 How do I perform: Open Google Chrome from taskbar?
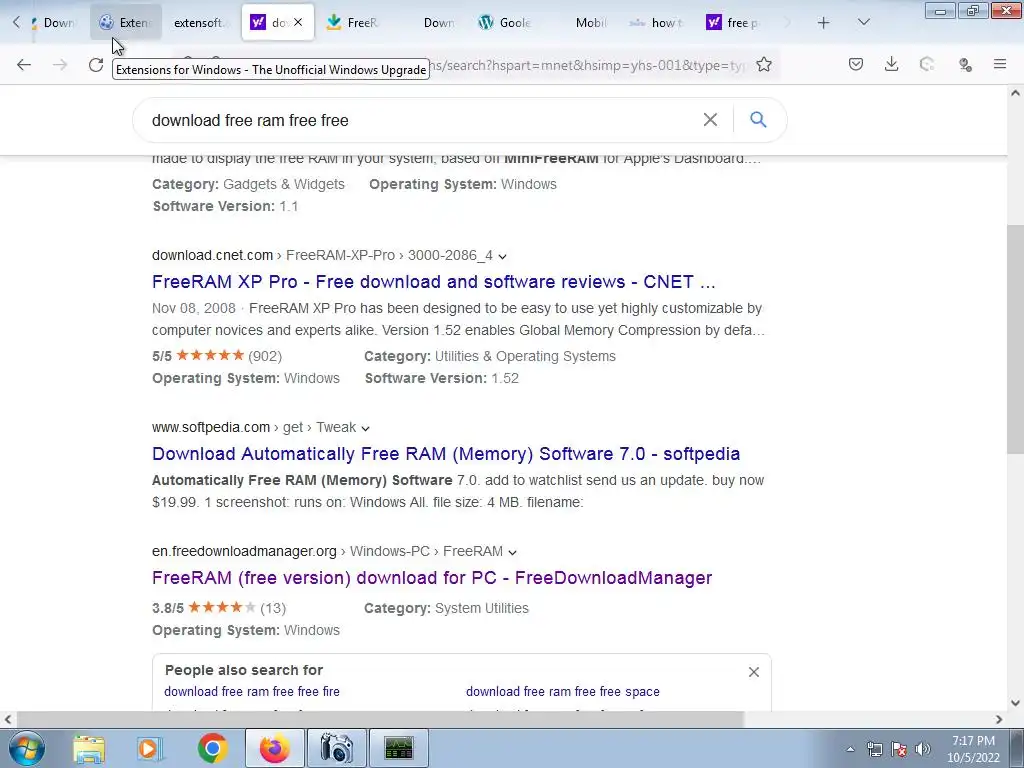pos(212,748)
